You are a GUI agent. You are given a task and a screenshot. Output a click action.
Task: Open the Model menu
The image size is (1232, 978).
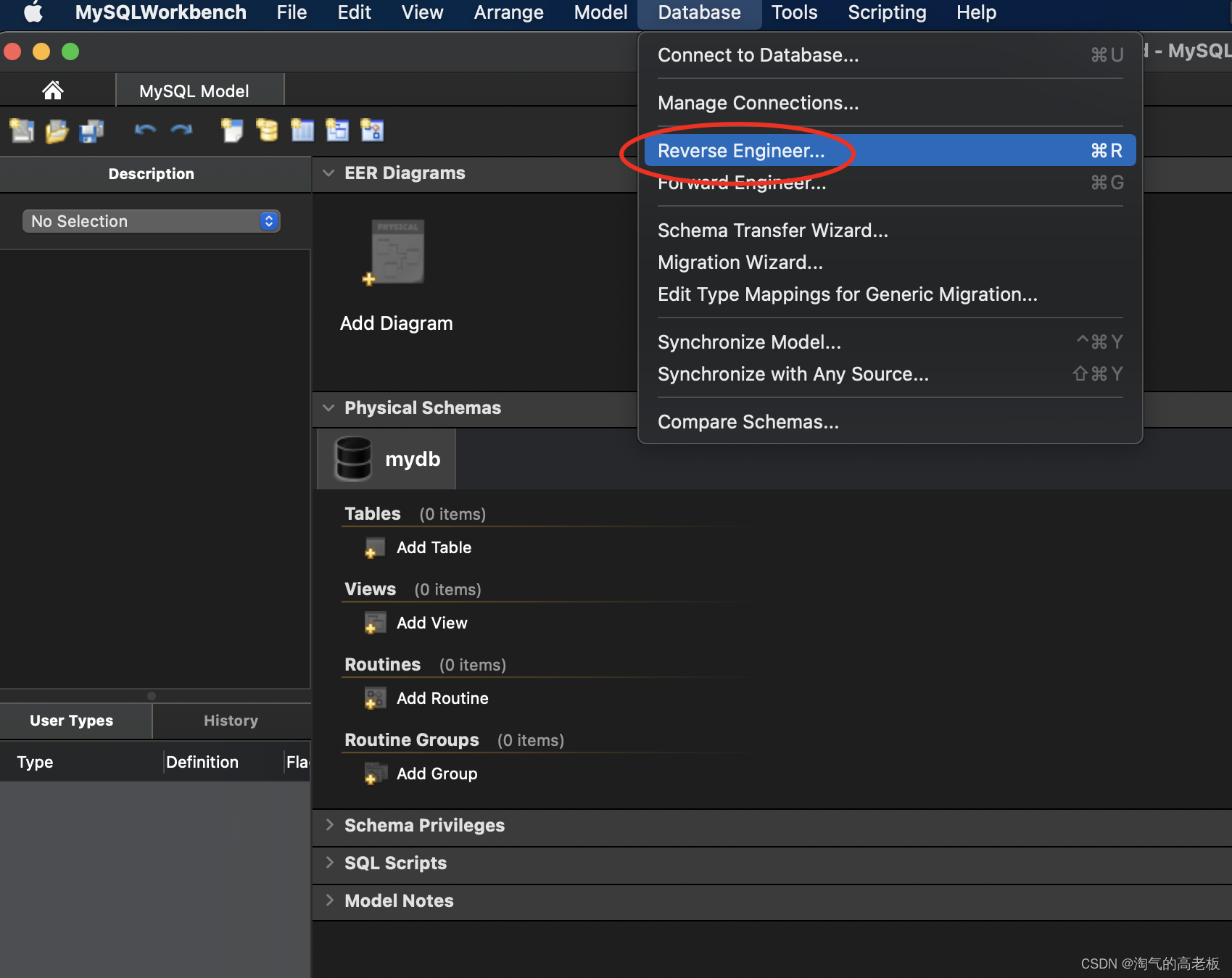pyautogui.click(x=600, y=12)
